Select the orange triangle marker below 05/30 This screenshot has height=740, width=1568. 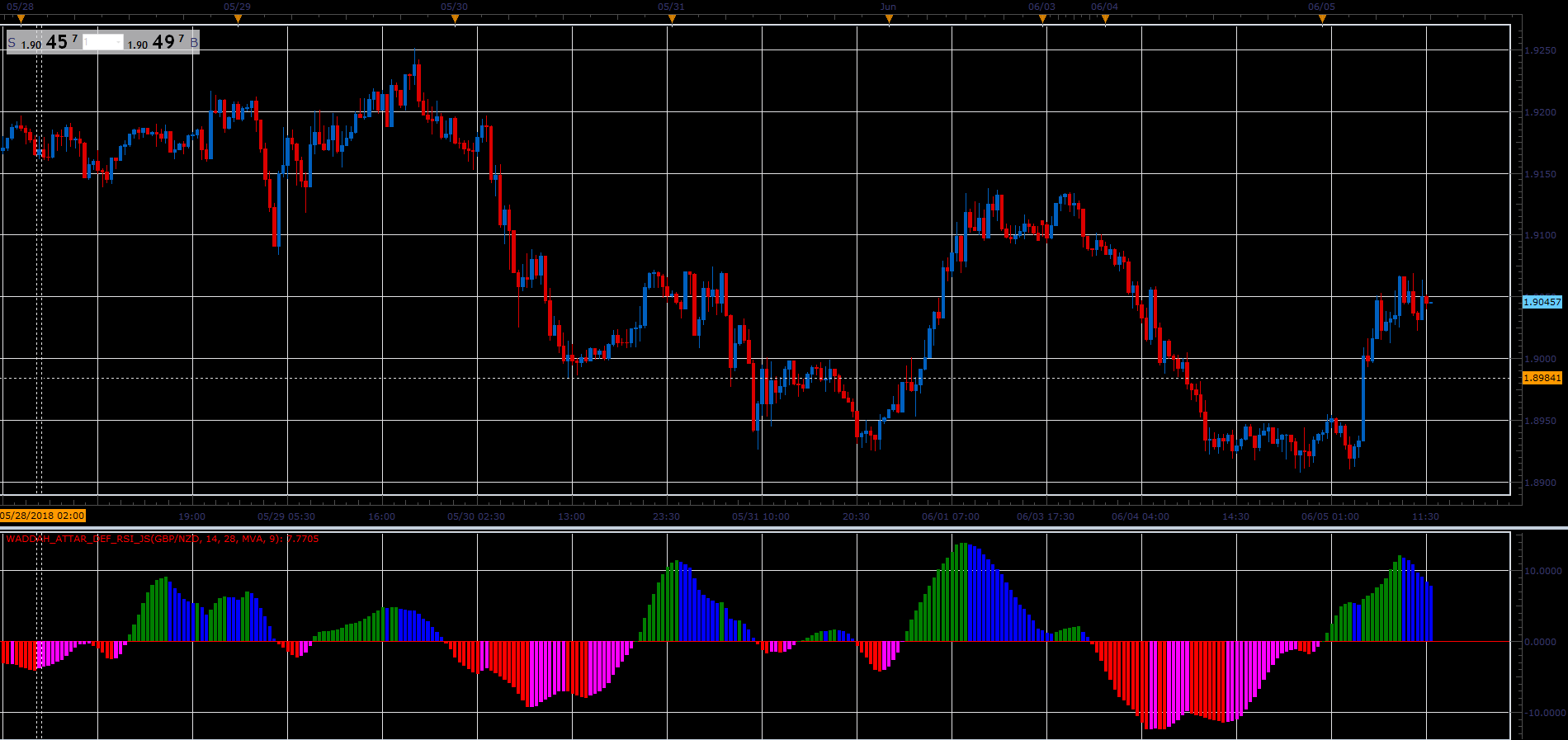[x=455, y=19]
